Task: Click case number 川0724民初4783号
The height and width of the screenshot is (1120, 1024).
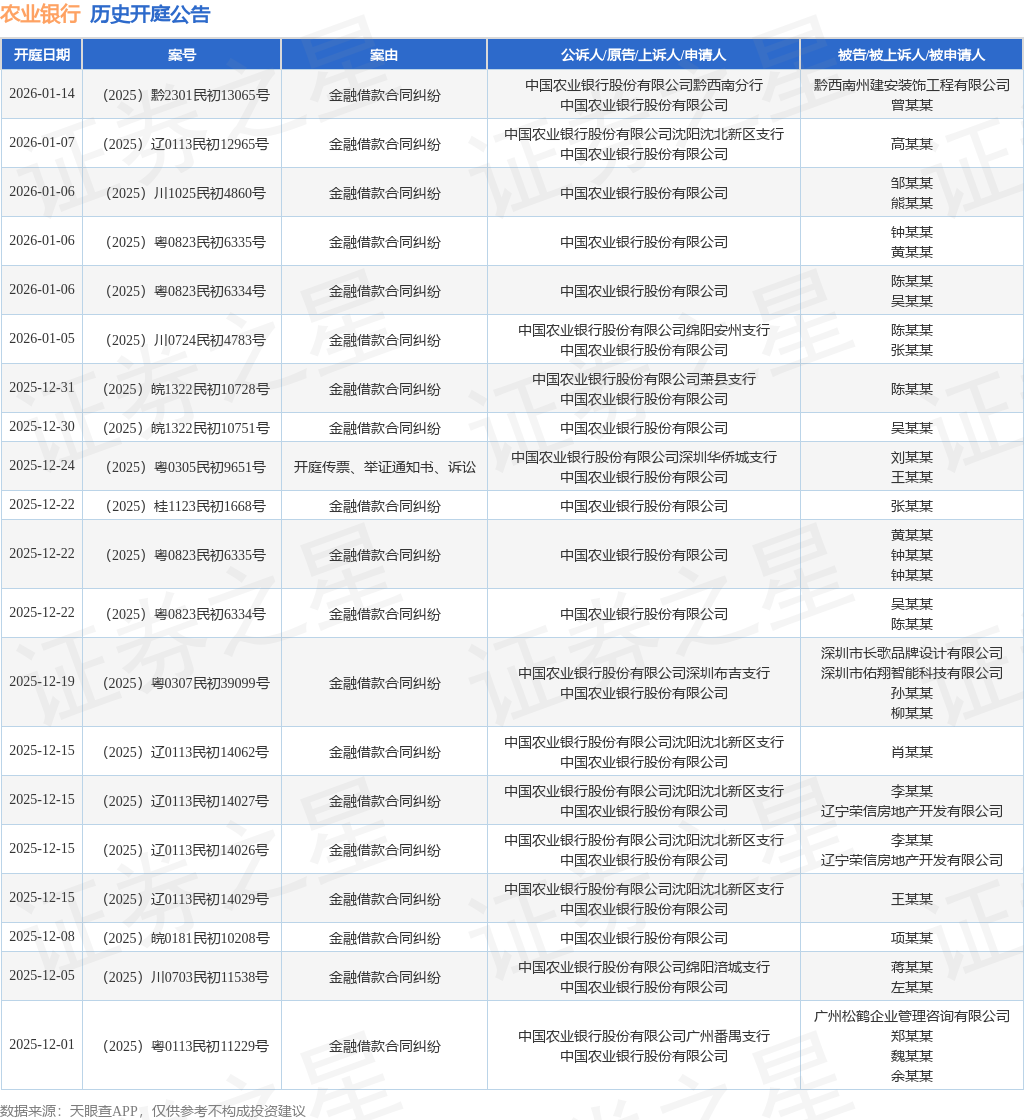Action: pyautogui.click(x=186, y=340)
